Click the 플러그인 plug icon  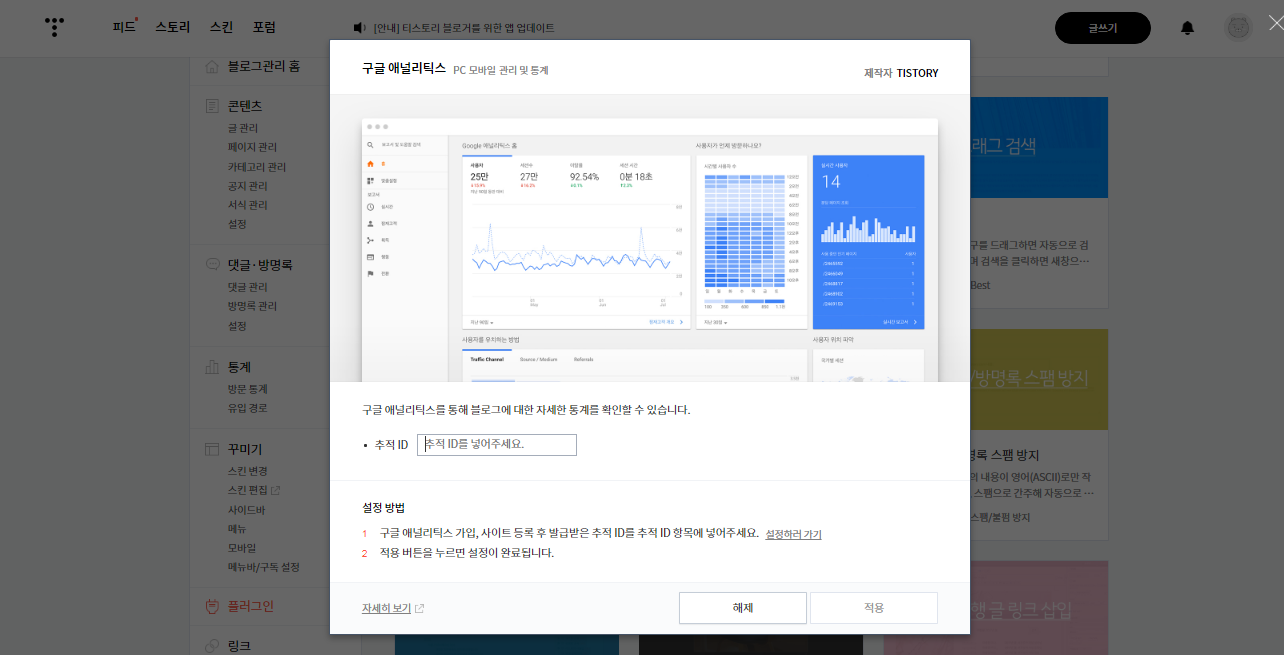coord(212,606)
